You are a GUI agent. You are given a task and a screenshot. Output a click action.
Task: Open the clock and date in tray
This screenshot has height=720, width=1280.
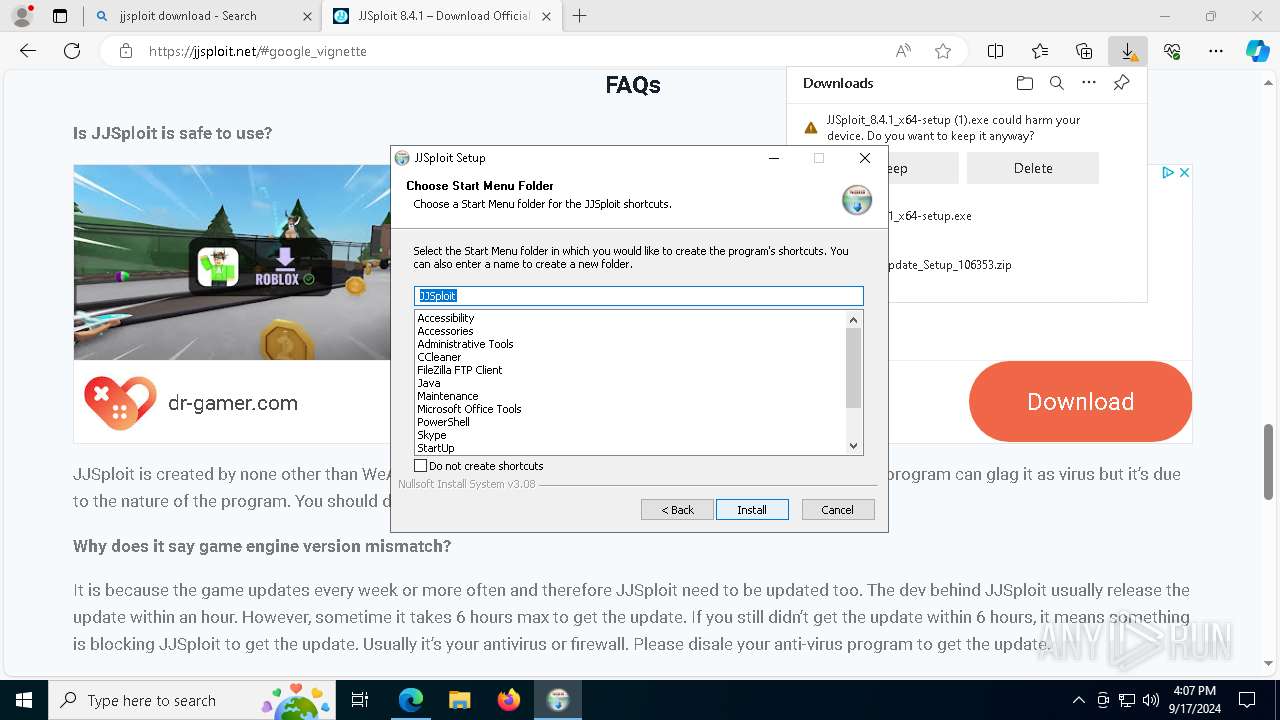click(x=1192, y=700)
